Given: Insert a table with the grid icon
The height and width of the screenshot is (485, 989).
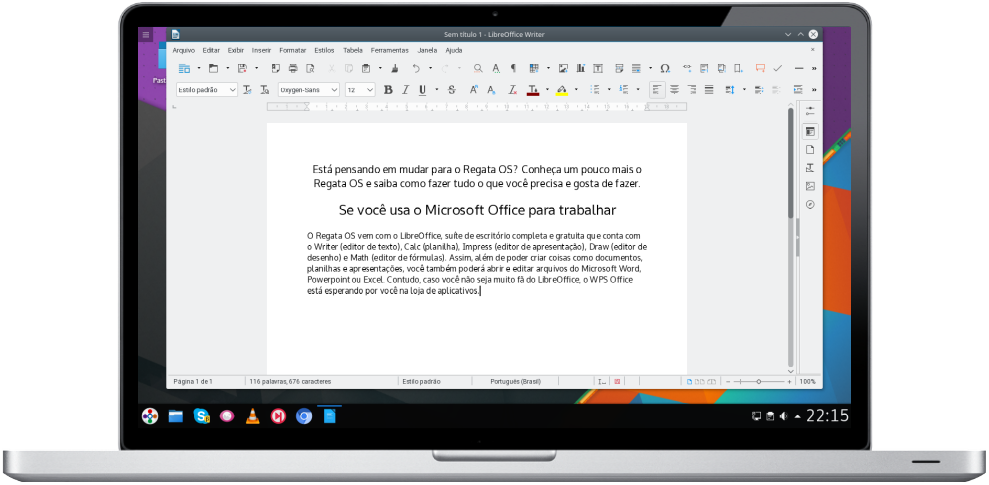Looking at the screenshot, I should pyautogui.click(x=534, y=68).
